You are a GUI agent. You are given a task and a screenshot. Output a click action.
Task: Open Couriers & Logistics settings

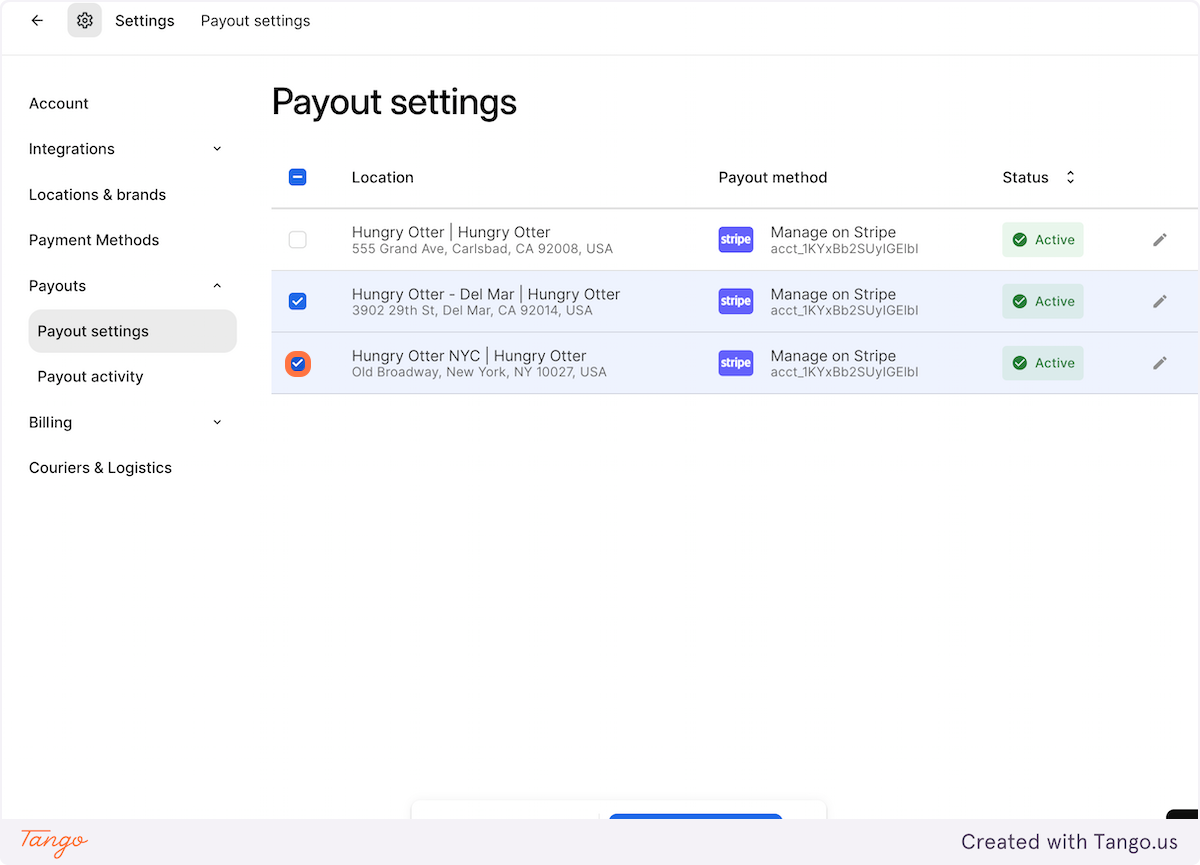[x=100, y=467]
